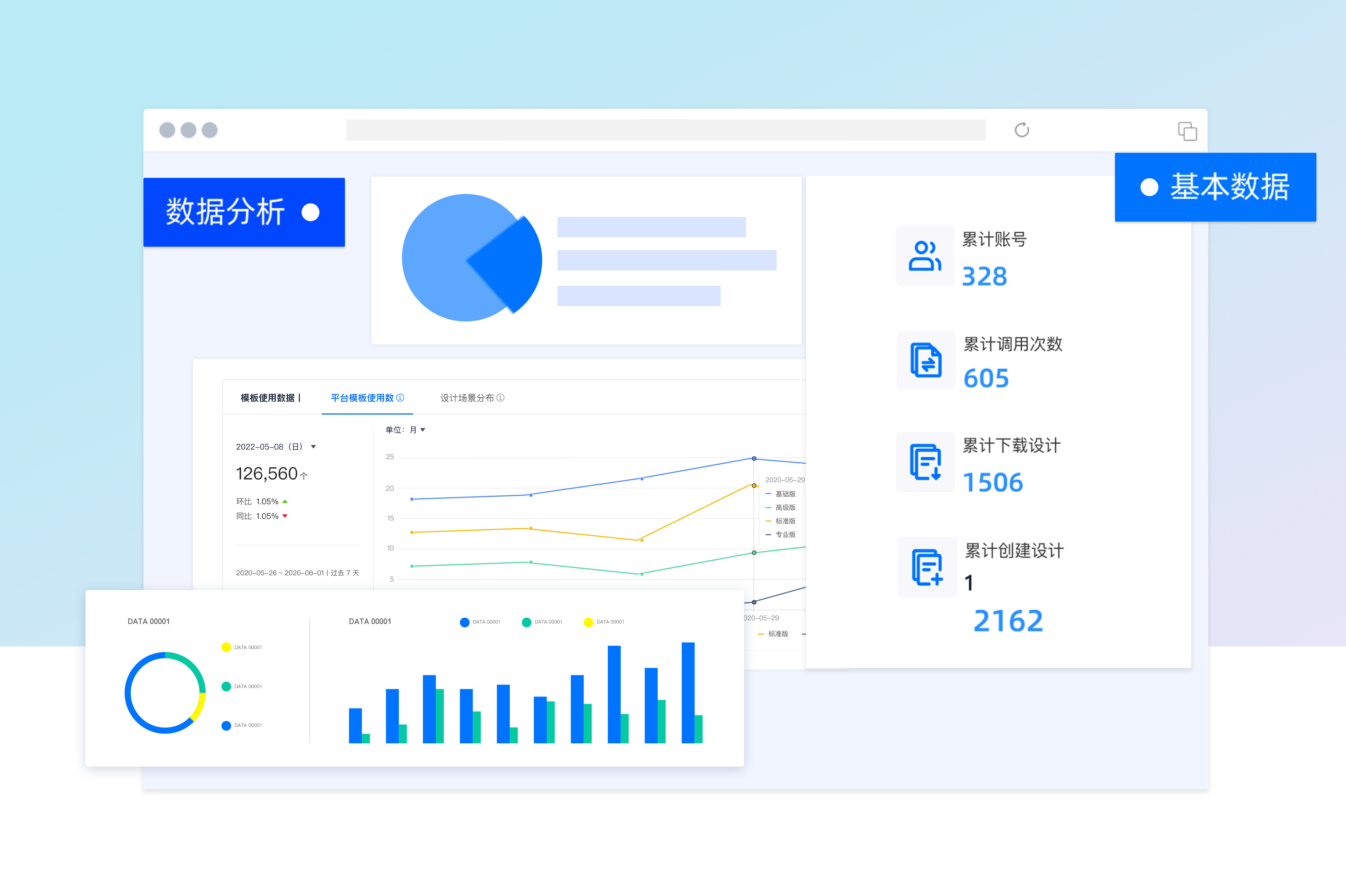This screenshot has height=896, width=1346.
Task: Click the 累计账号 users icon
Action: click(x=924, y=256)
